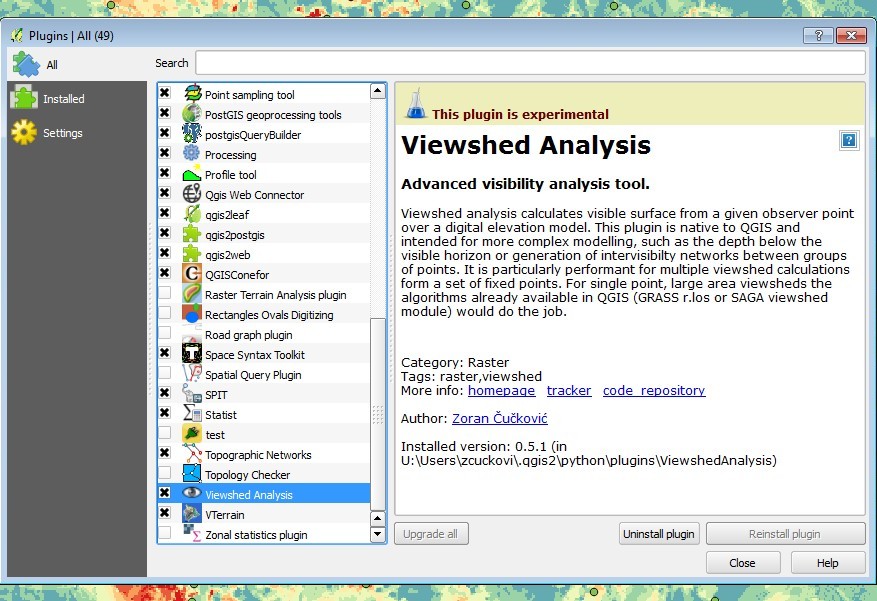Open author Zoran Čučković link
Image resolution: width=877 pixels, height=601 pixels.
(499, 418)
